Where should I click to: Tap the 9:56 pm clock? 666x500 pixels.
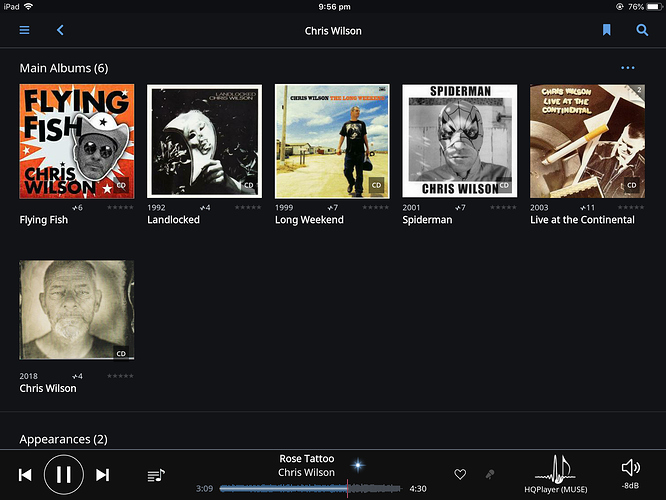click(334, 7)
